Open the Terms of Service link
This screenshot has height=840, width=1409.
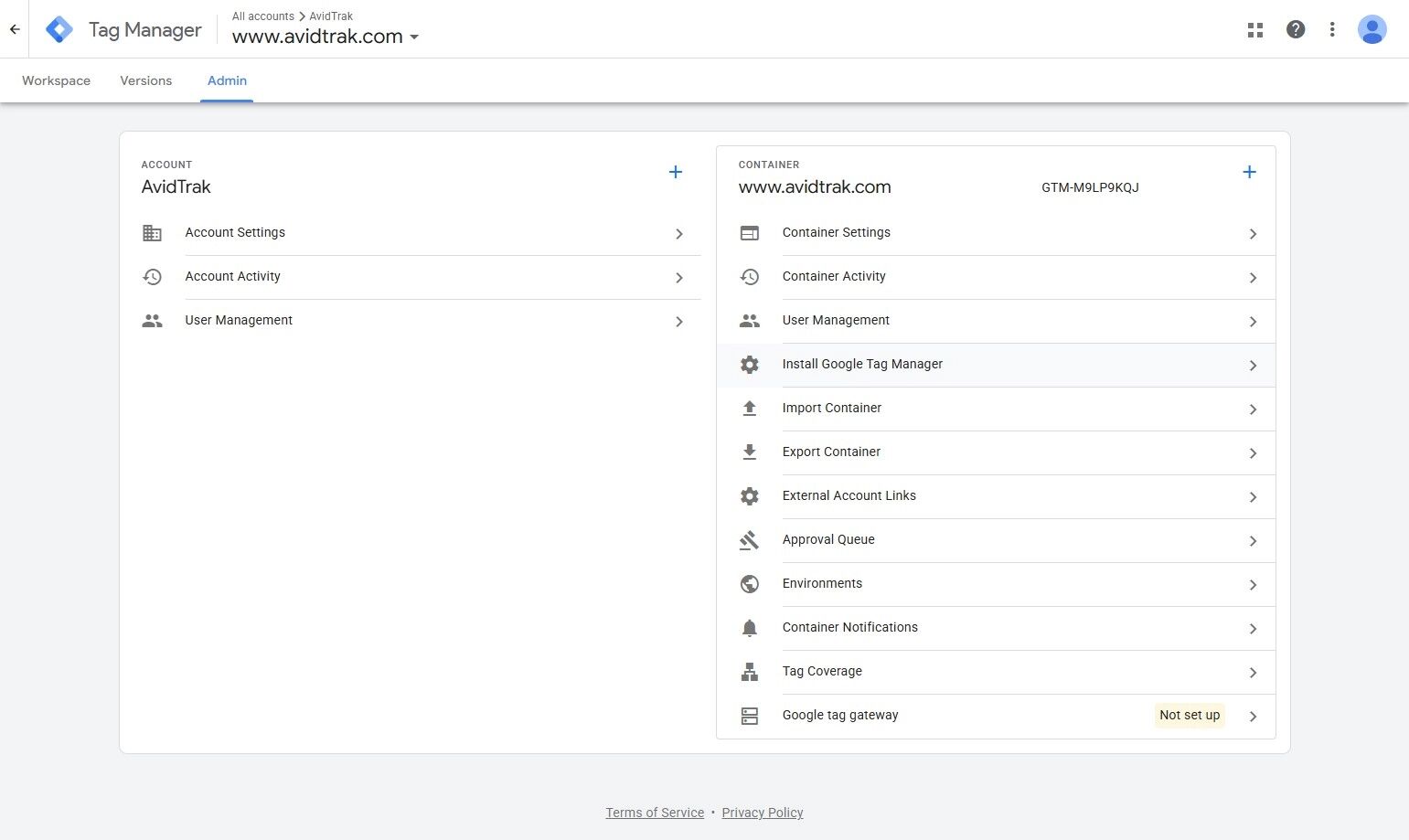(655, 813)
